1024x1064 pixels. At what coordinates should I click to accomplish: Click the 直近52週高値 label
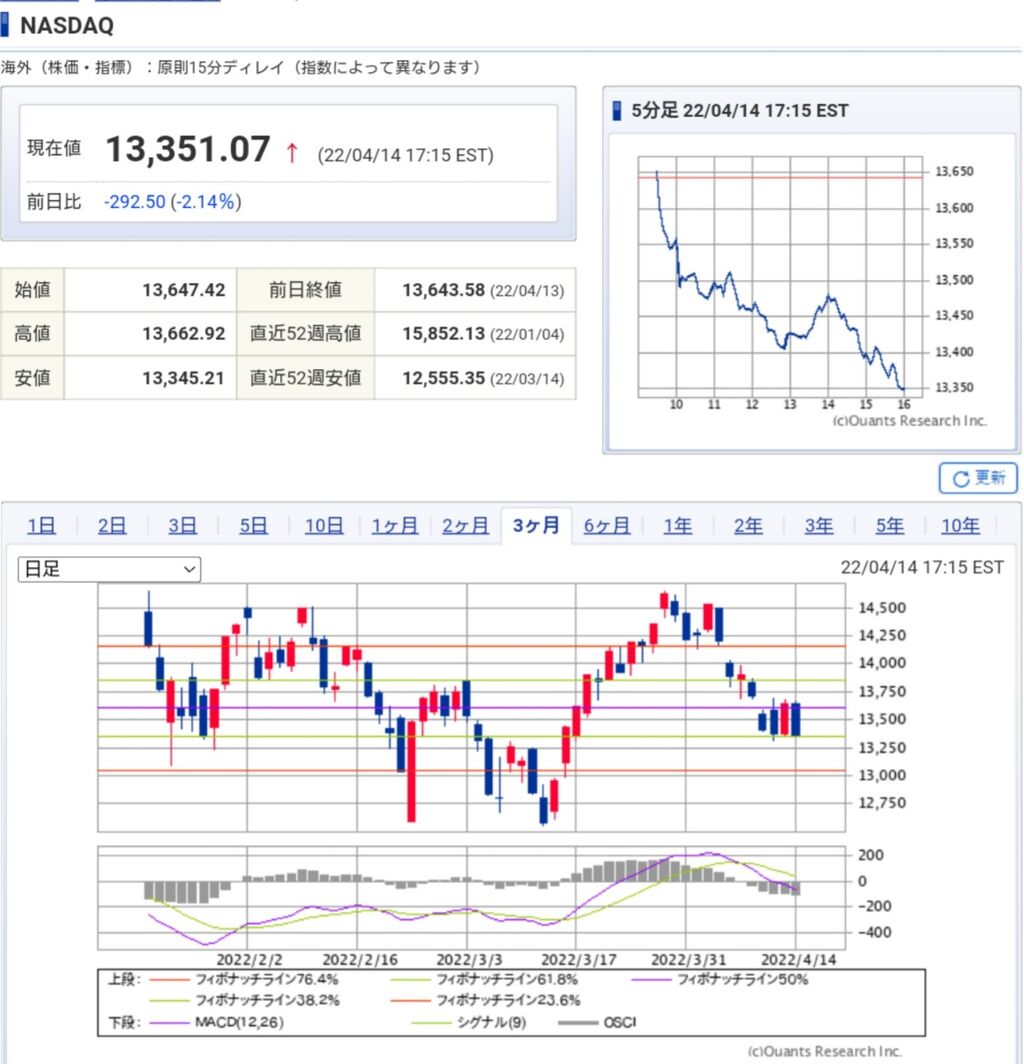tap(305, 334)
